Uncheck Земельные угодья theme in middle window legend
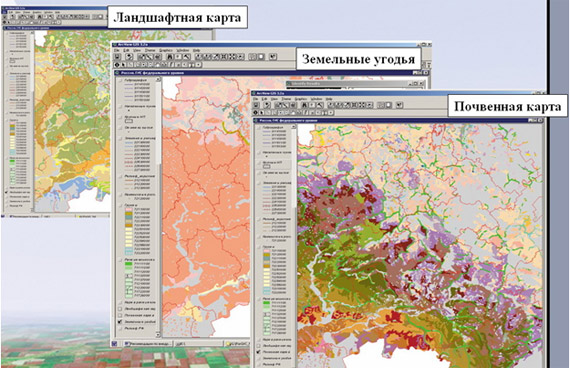Viewport: 570px width, 368px height. (120, 321)
